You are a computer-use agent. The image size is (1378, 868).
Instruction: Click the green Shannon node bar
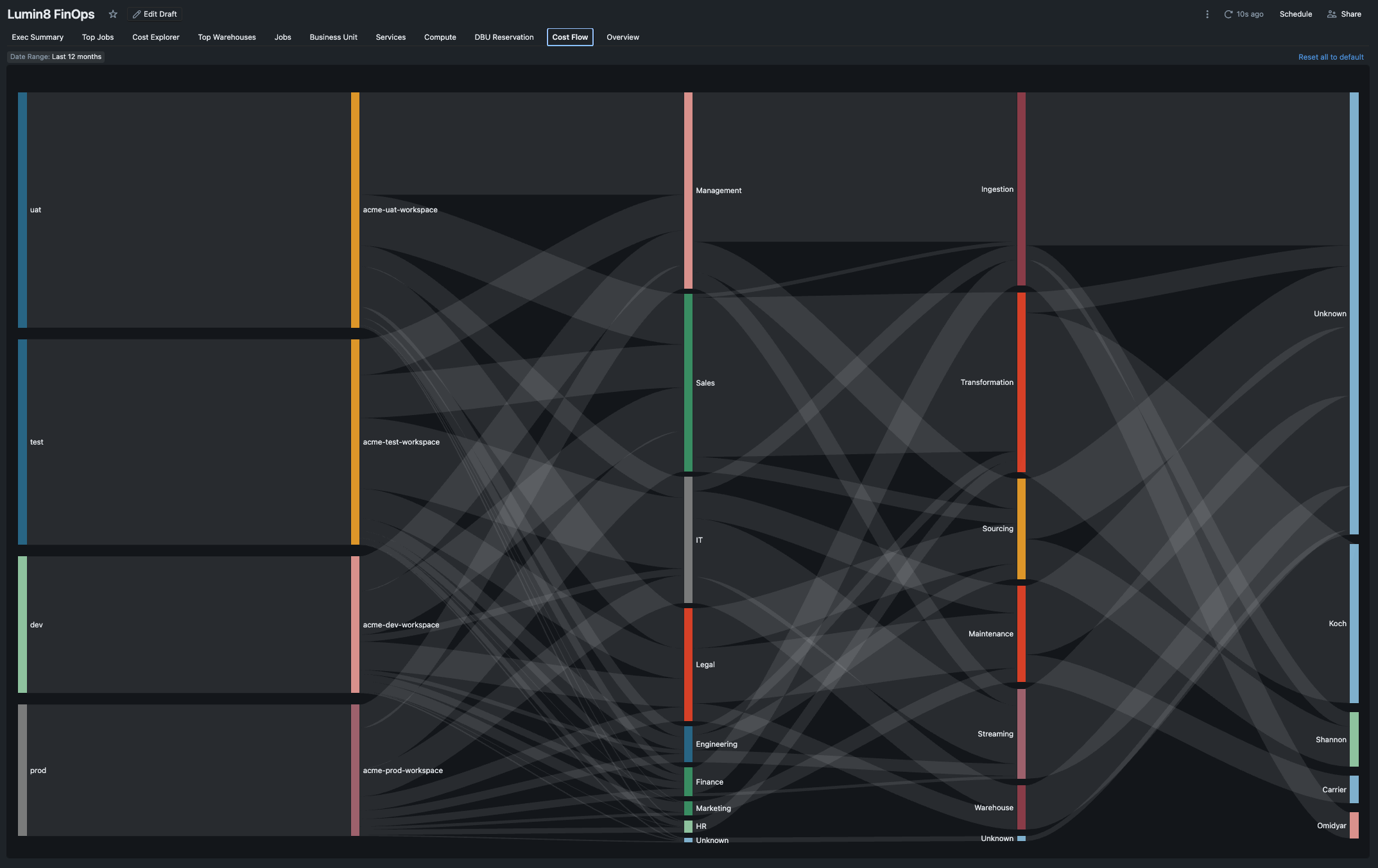pos(1354,739)
